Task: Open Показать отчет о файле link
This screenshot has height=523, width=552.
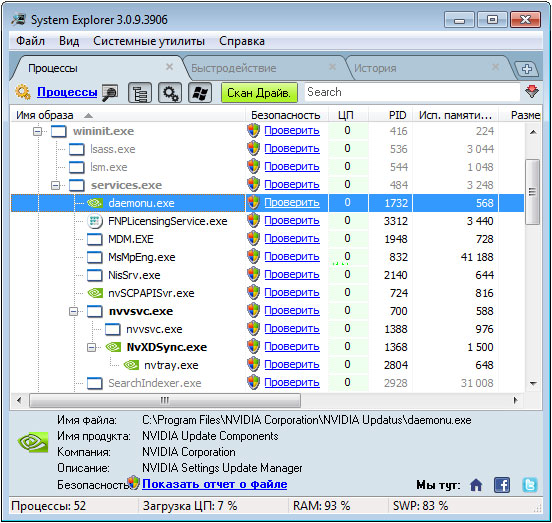Action: 214,484
